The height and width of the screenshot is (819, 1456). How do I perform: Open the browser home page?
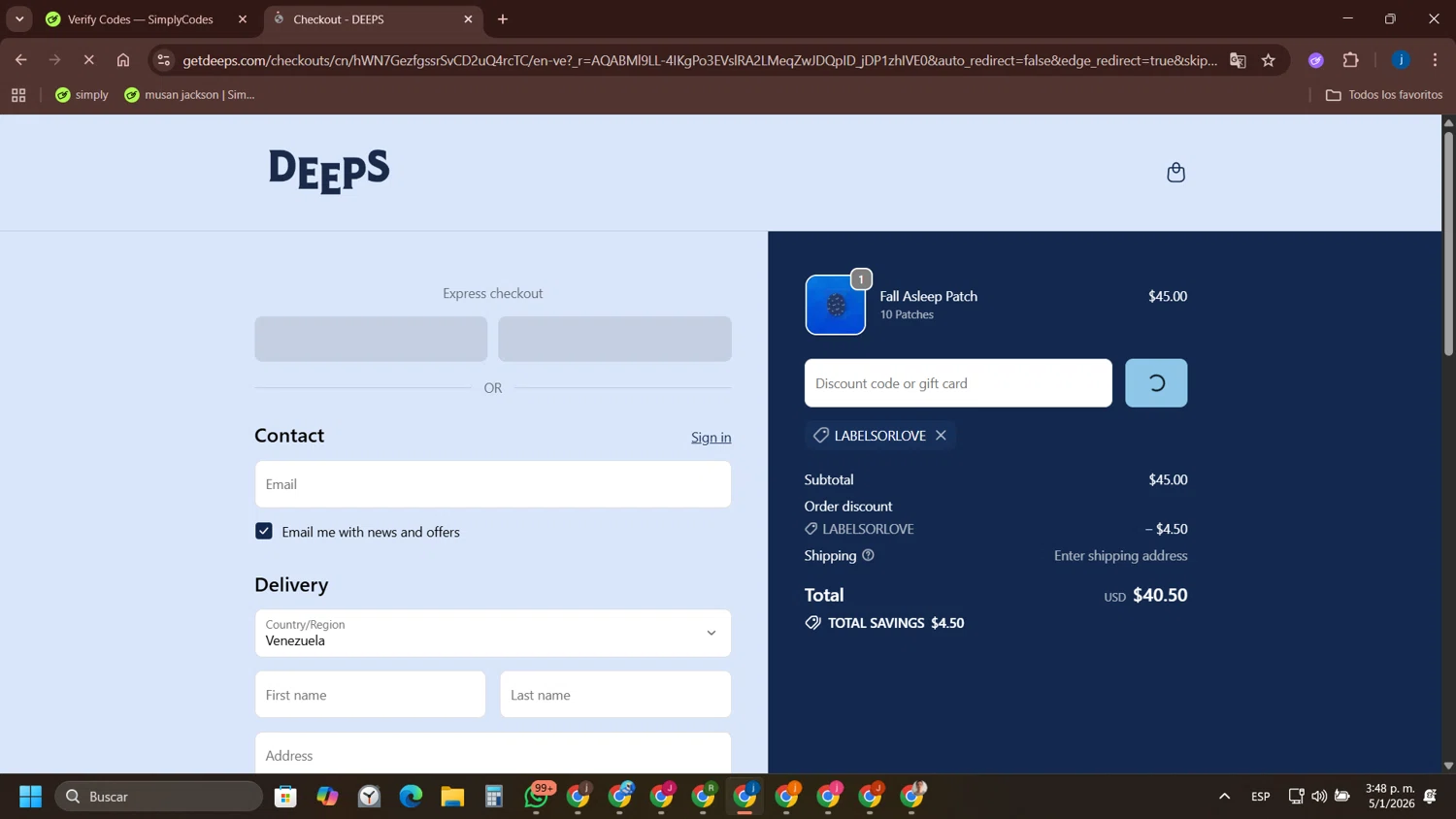(x=123, y=60)
